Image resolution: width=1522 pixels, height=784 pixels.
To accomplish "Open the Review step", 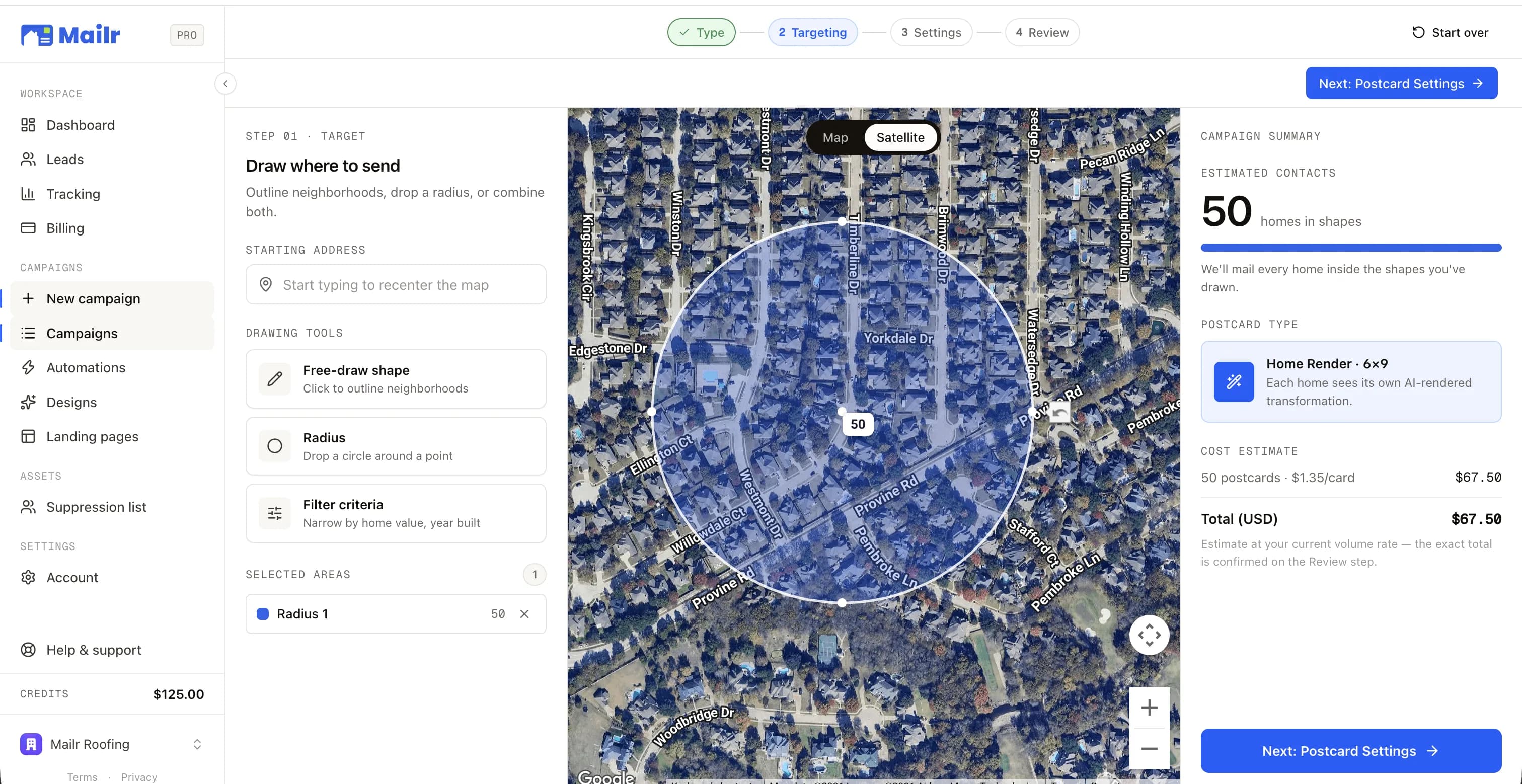I will tap(1042, 33).
